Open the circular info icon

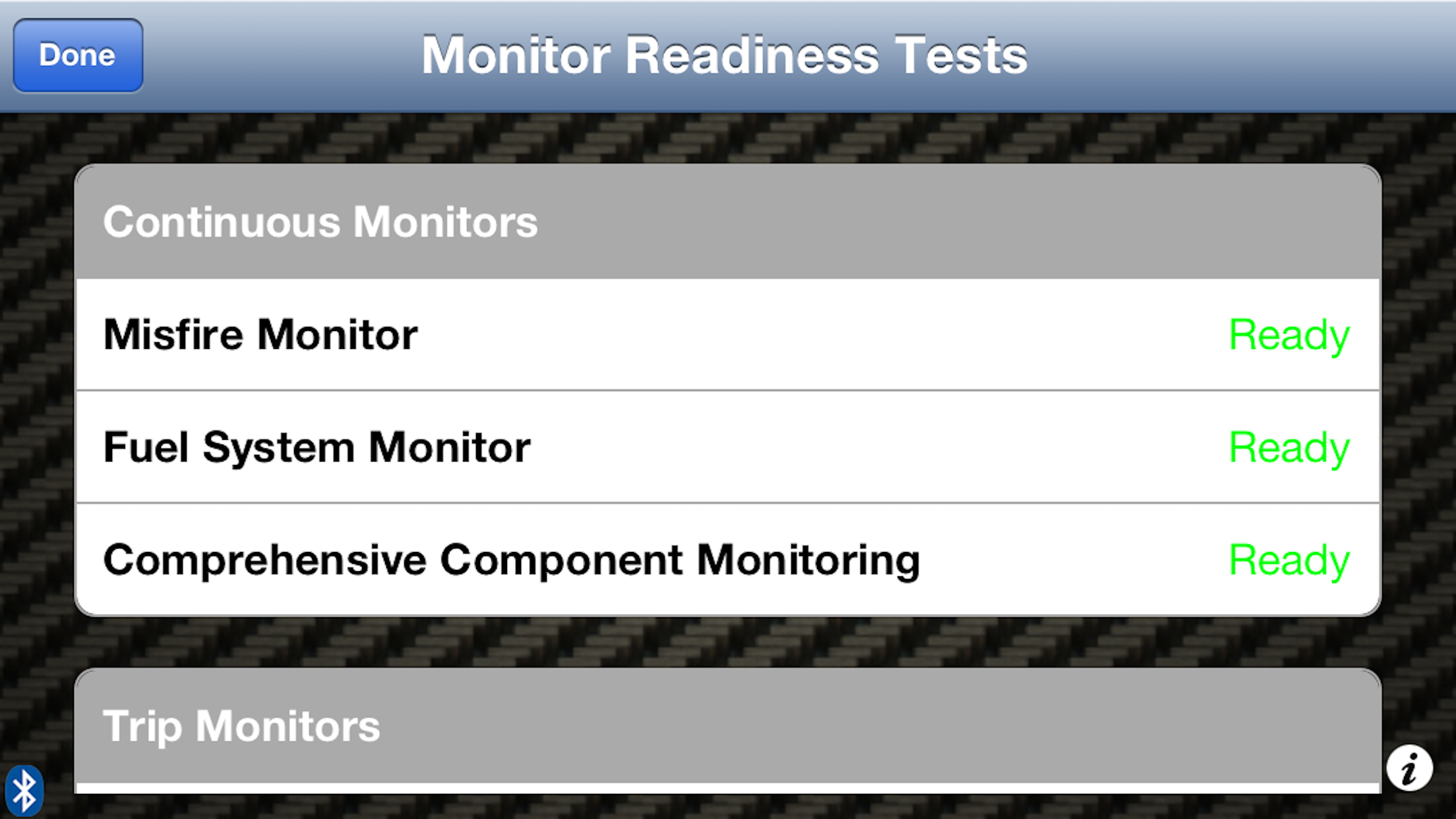[1409, 768]
